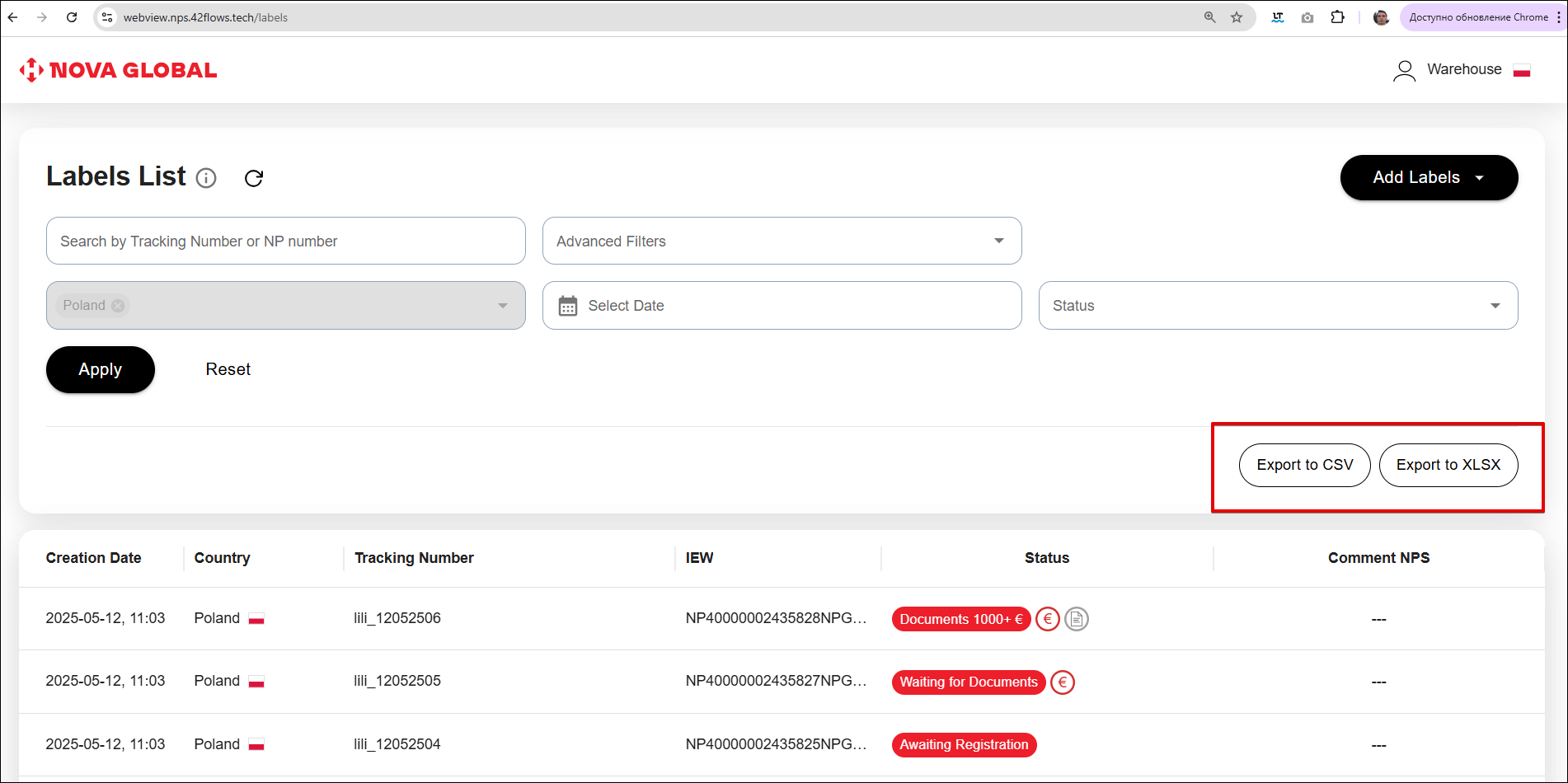Focus the Tracking Number search field
The width and height of the screenshot is (1568, 783).
point(285,241)
